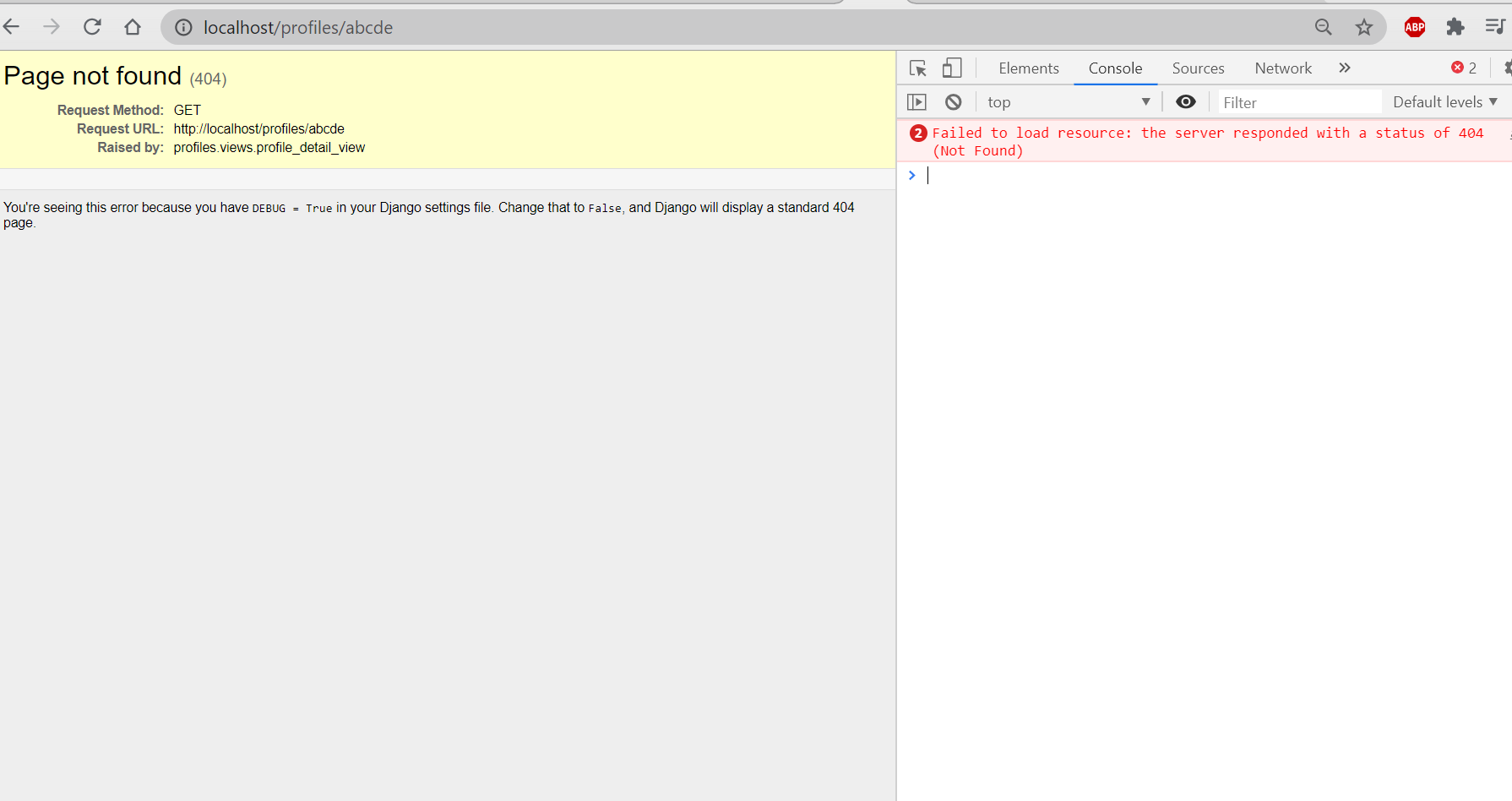Switch to the Elements tab
This screenshot has height=801, width=1512.
(x=1029, y=68)
